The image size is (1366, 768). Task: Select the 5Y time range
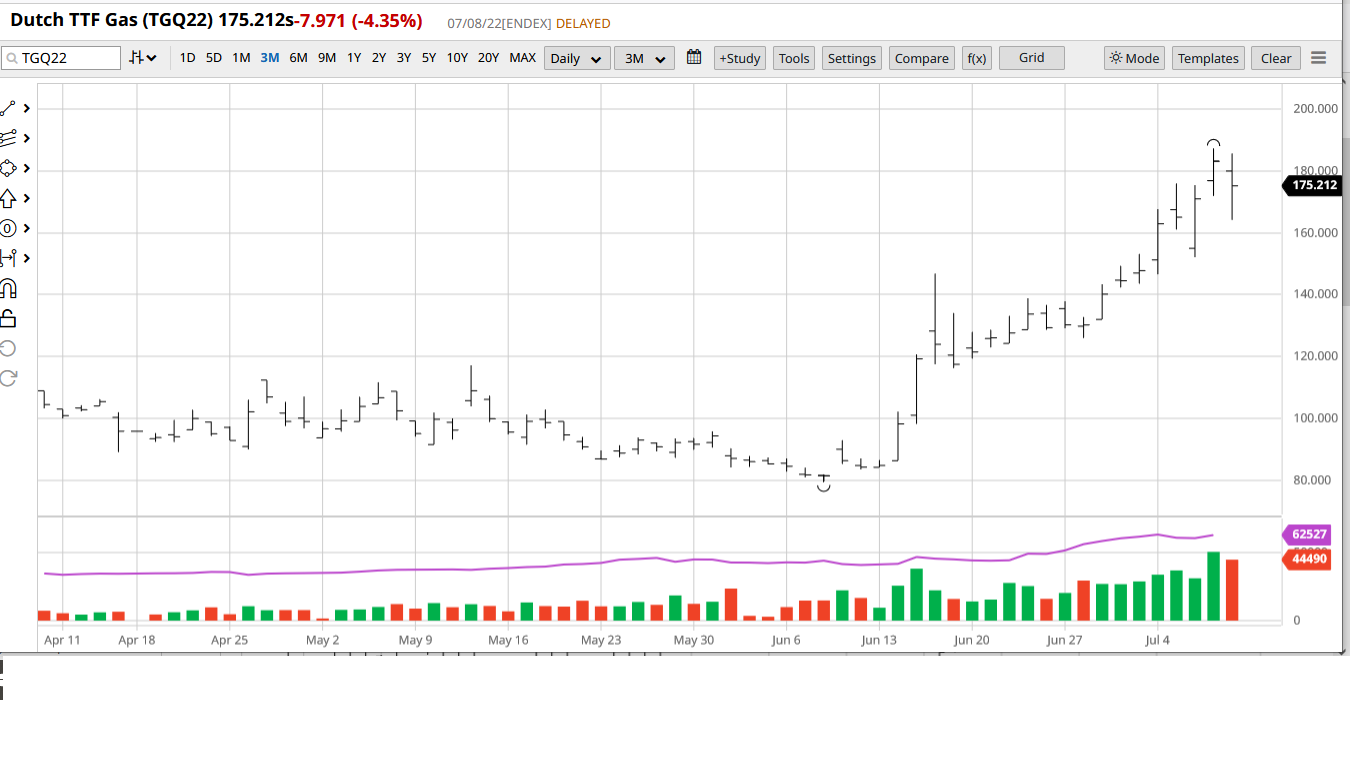[429, 58]
